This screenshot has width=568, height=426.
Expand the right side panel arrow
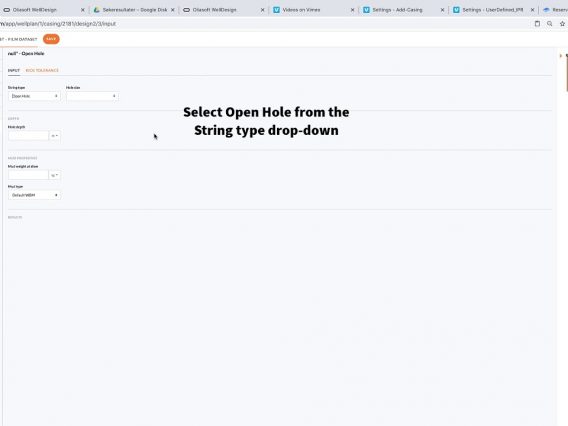click(x=561, y=55)
